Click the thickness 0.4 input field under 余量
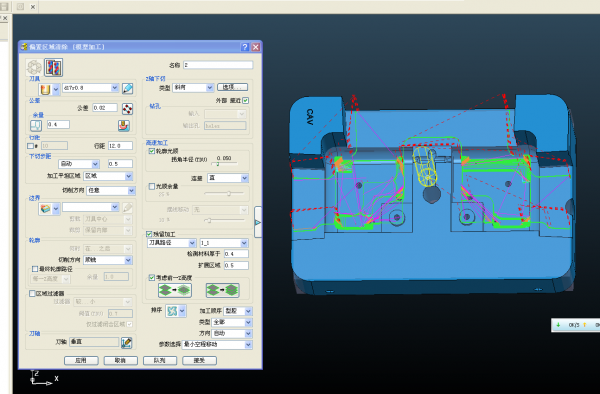600x394 pixels. (x=58, y=124)
